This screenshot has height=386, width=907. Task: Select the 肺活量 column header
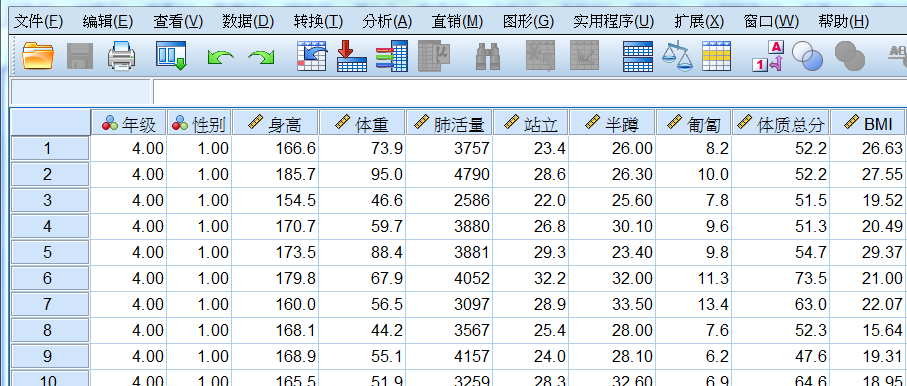449,123
